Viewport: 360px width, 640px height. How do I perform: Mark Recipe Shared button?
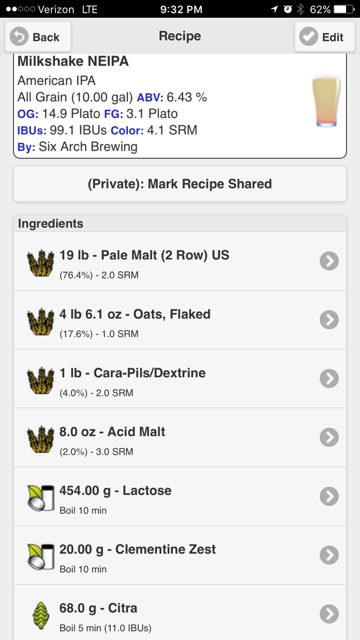[180, 184]
